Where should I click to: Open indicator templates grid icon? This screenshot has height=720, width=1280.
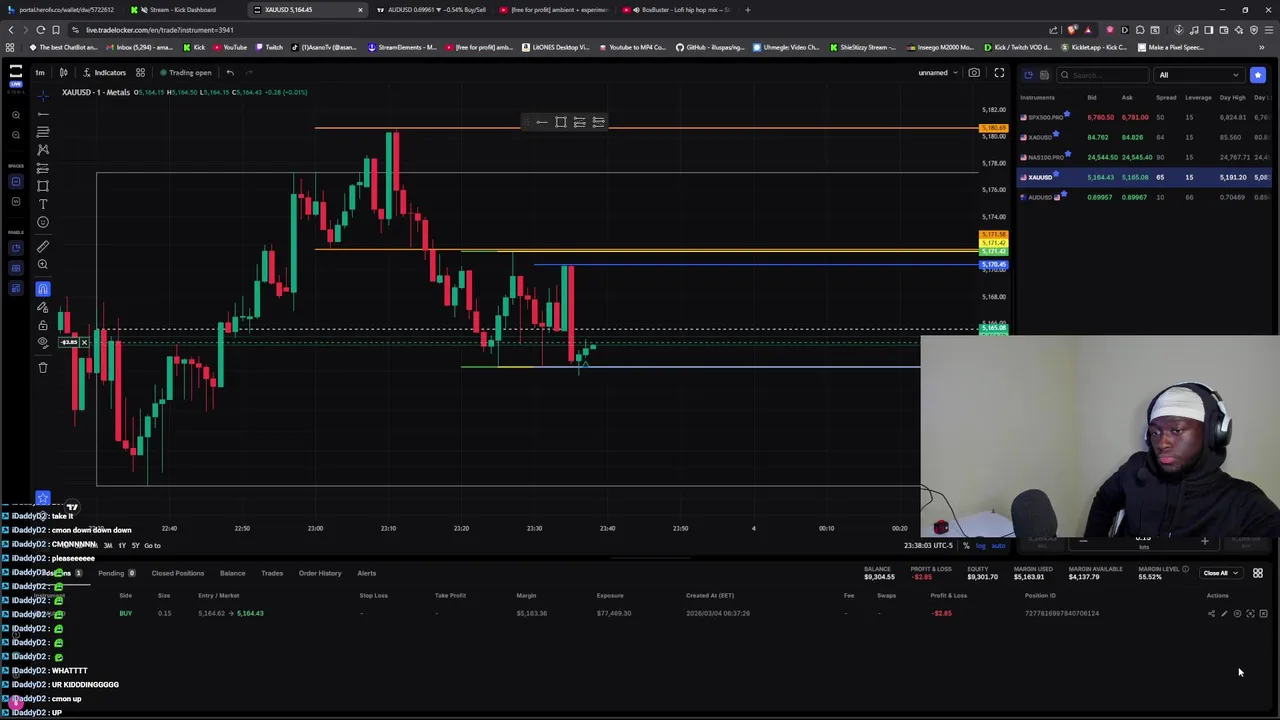pyautogui.click(x=140, y=72)
